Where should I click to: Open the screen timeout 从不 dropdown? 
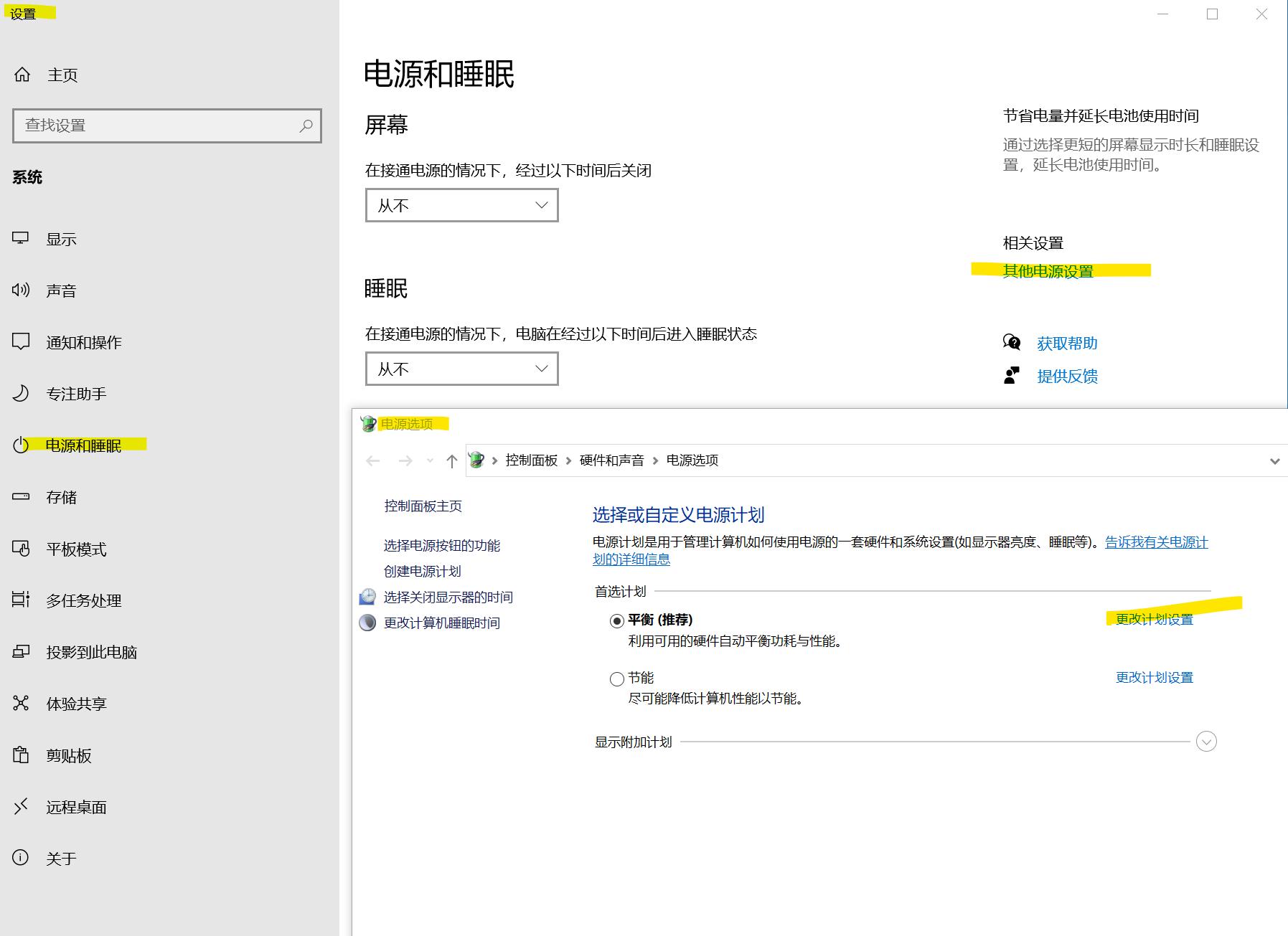[x=461, y=205]
